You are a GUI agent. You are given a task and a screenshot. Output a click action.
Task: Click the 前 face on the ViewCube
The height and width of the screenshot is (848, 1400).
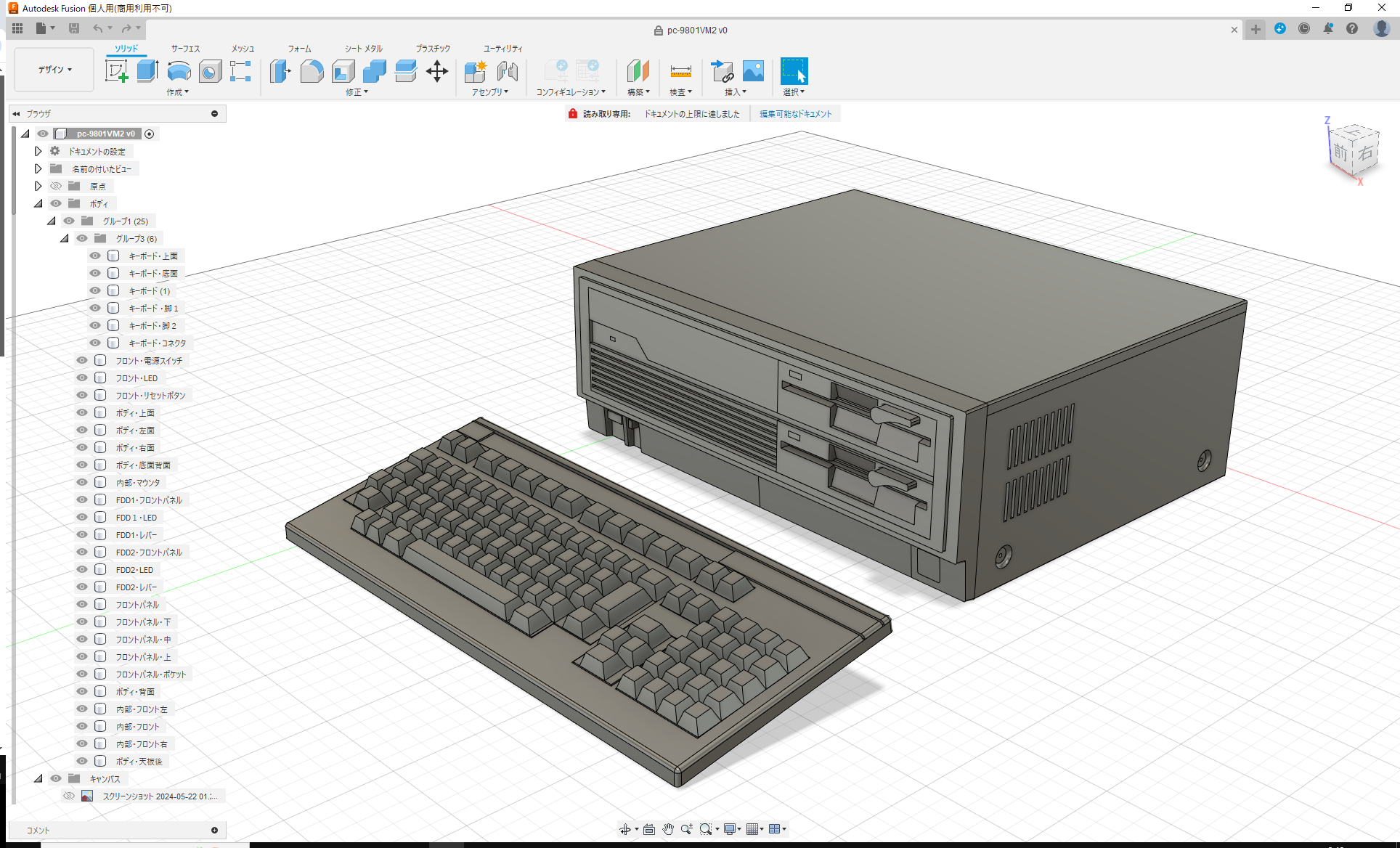click(x=1340, y=153)
